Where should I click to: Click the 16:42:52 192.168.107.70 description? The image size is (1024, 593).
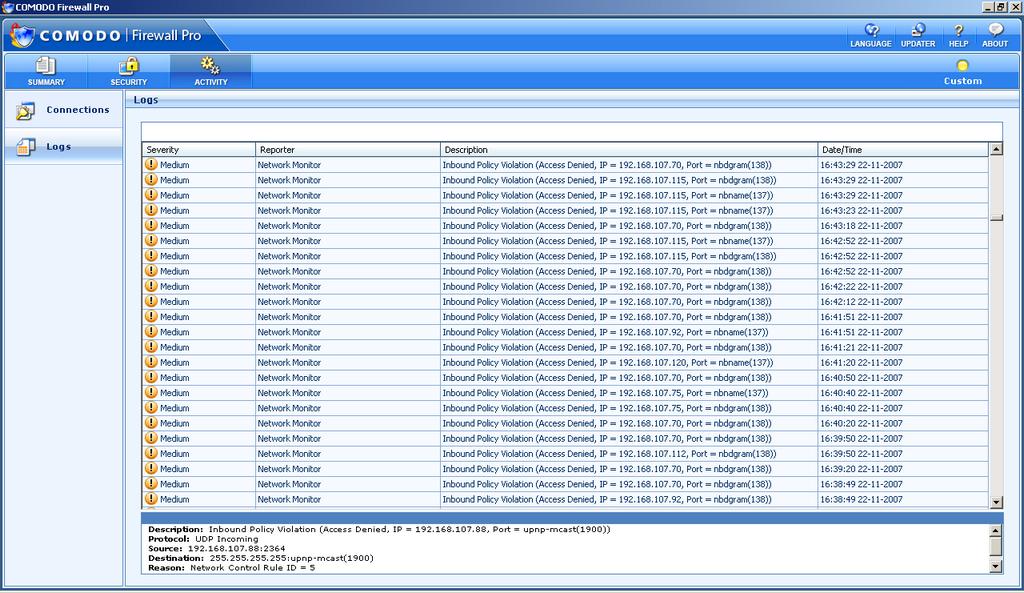(607, 272)
